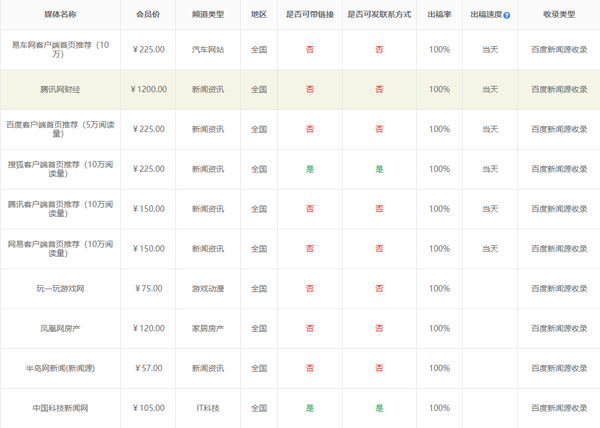This screenshot has width=600, height=428.
Task: Open 中国科技新闻网 media entry
Action: click(x=59, y=408)
